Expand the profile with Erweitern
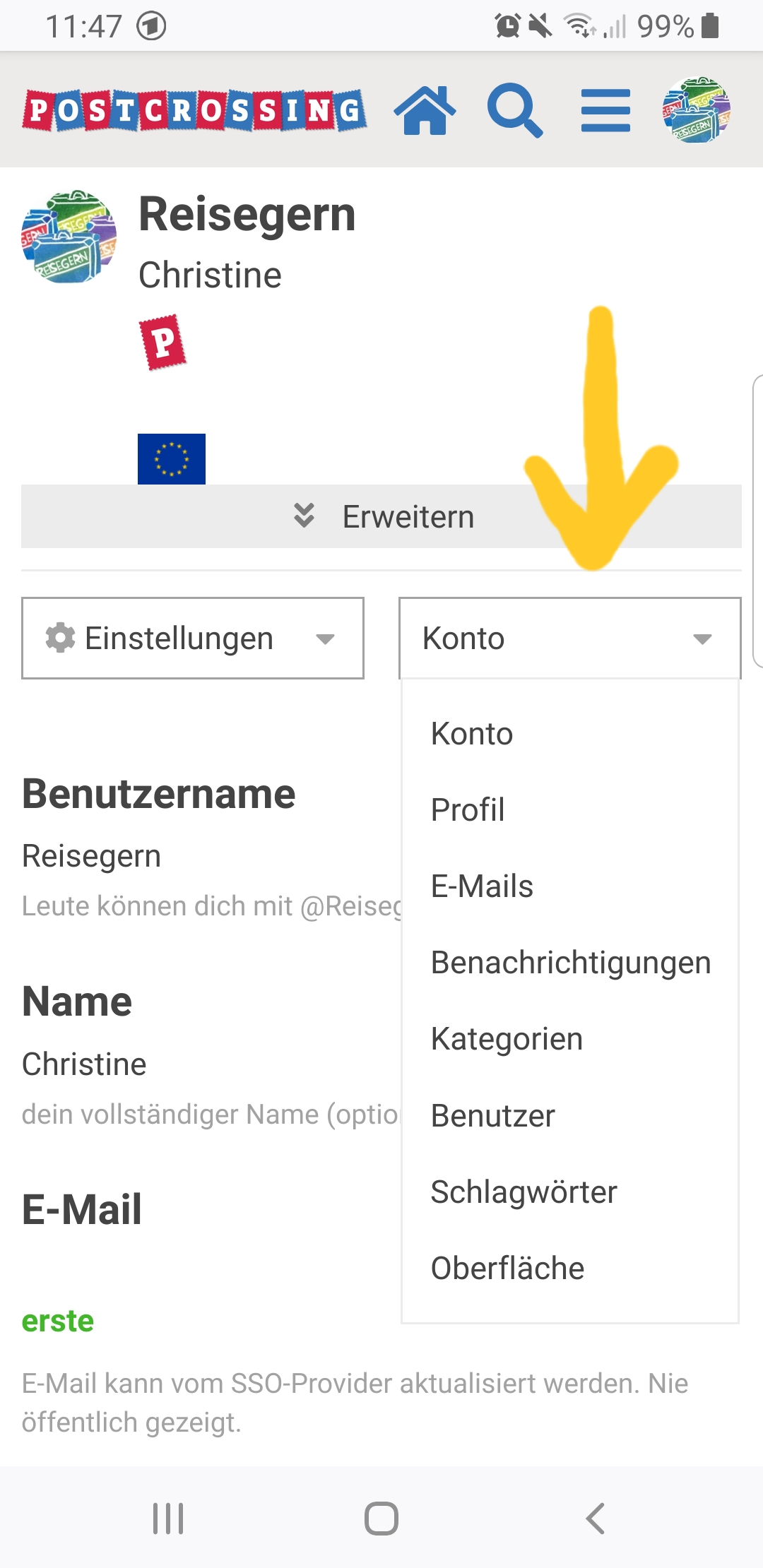The image size is (763, 1568). (x=381, y=517)
